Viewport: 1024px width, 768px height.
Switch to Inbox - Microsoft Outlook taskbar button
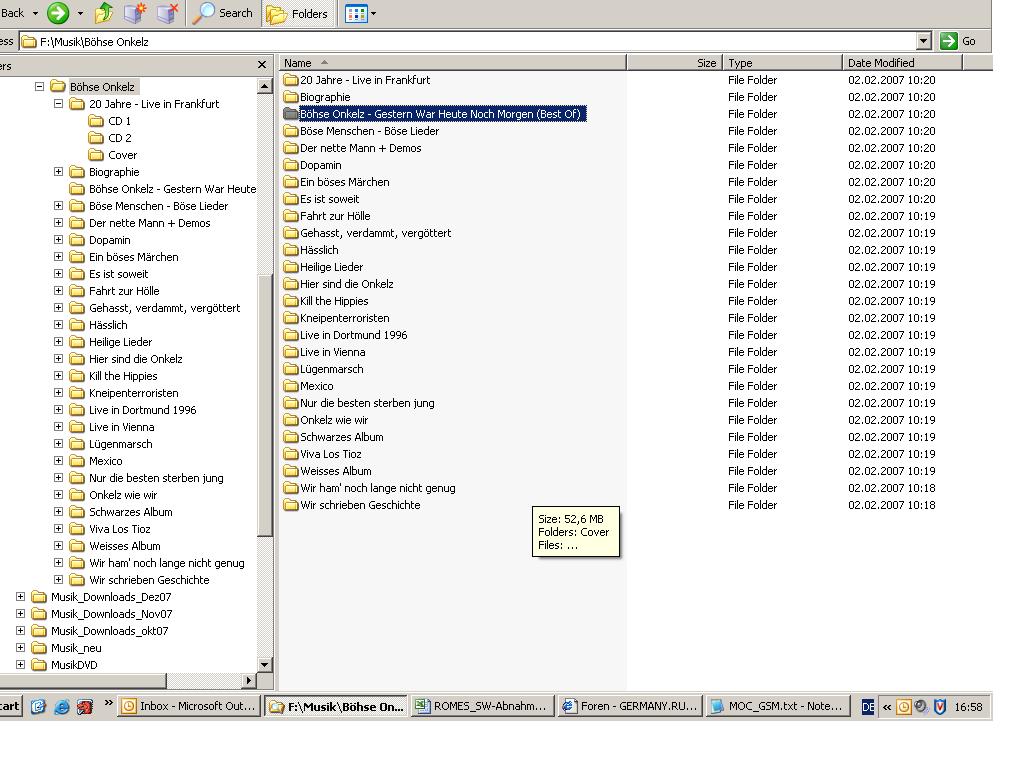189,706
